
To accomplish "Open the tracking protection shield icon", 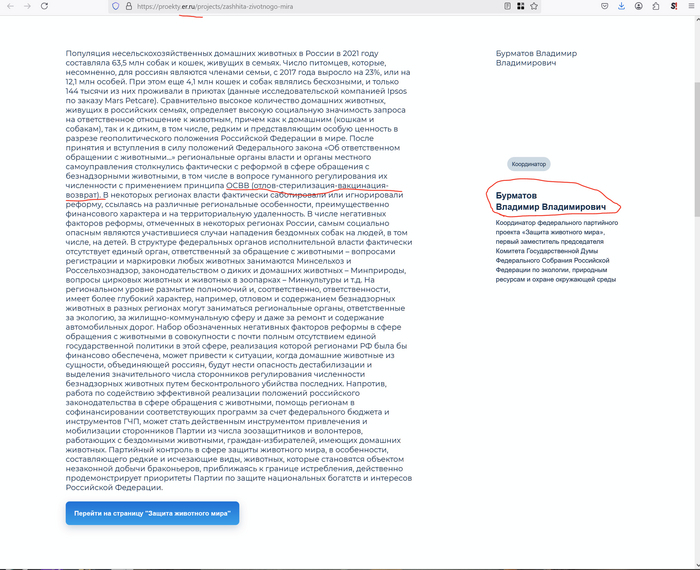I will click(116, 6).
